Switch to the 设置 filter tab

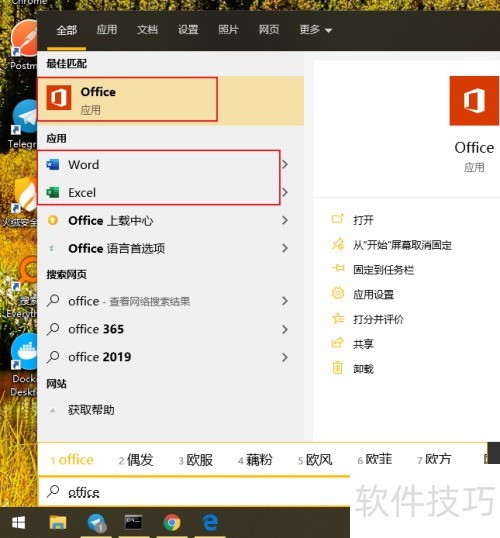point(188,30)
